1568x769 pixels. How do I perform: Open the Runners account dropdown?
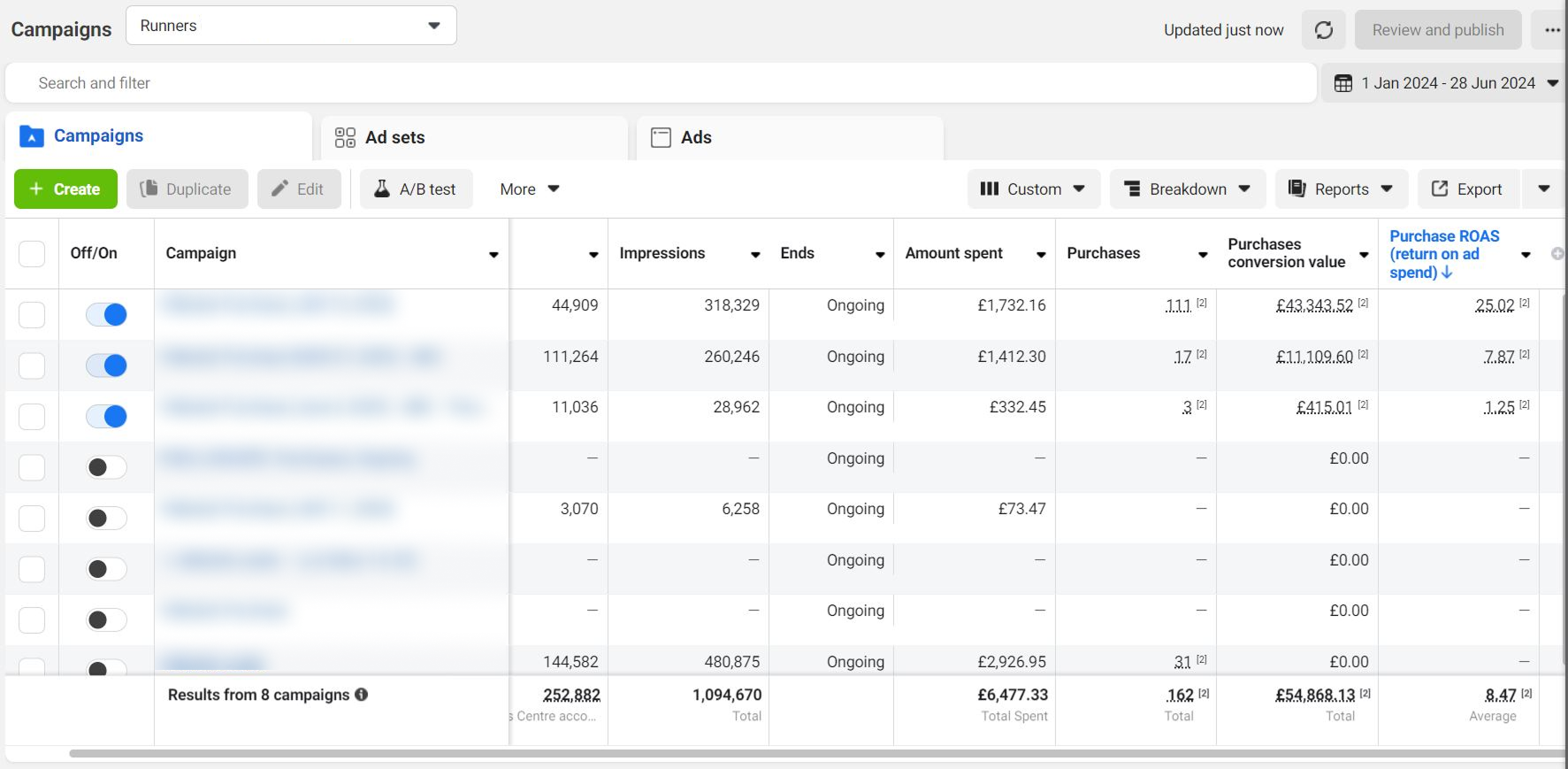(291, 26)
